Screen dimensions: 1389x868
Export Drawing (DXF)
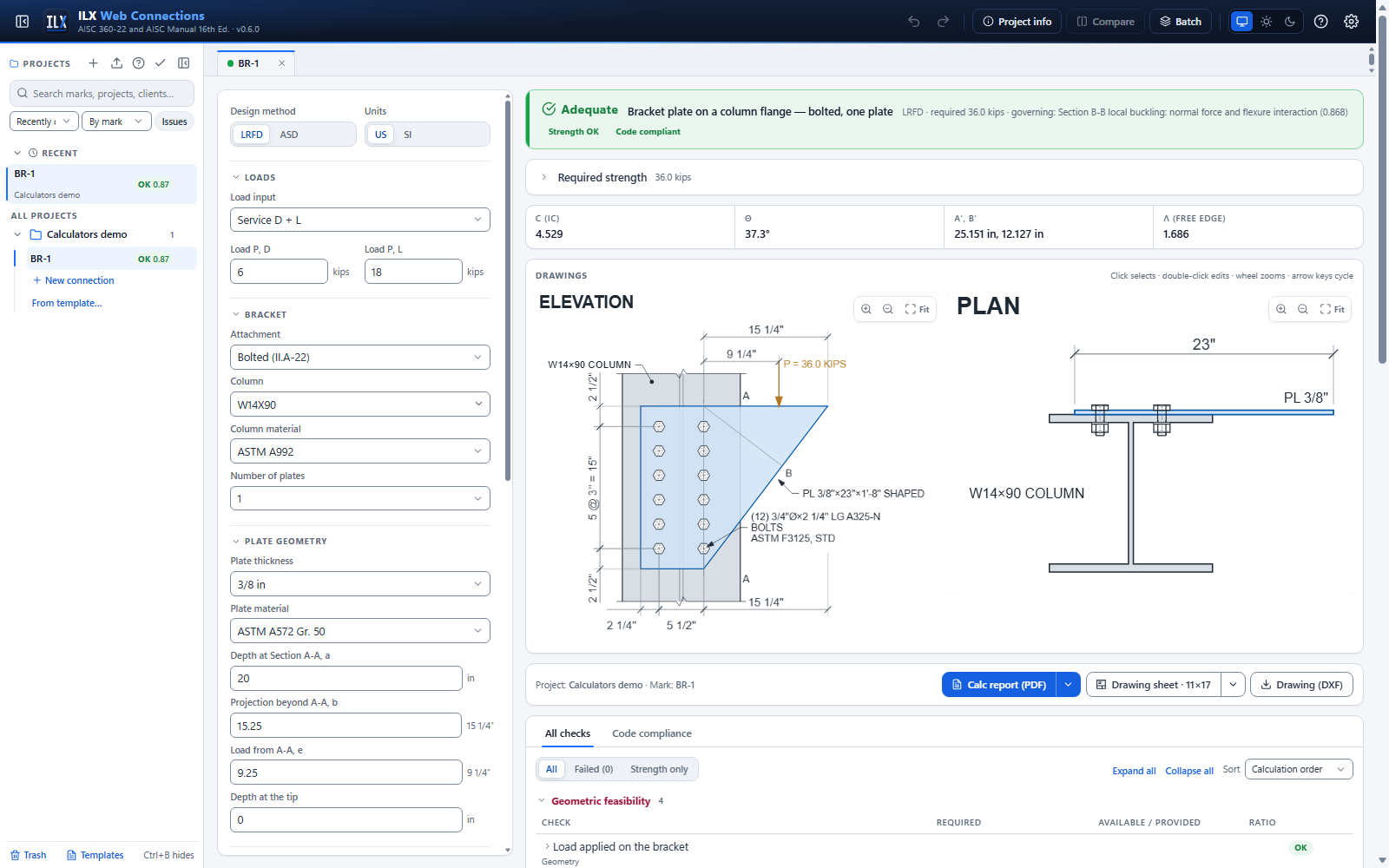coord(1301,685)
